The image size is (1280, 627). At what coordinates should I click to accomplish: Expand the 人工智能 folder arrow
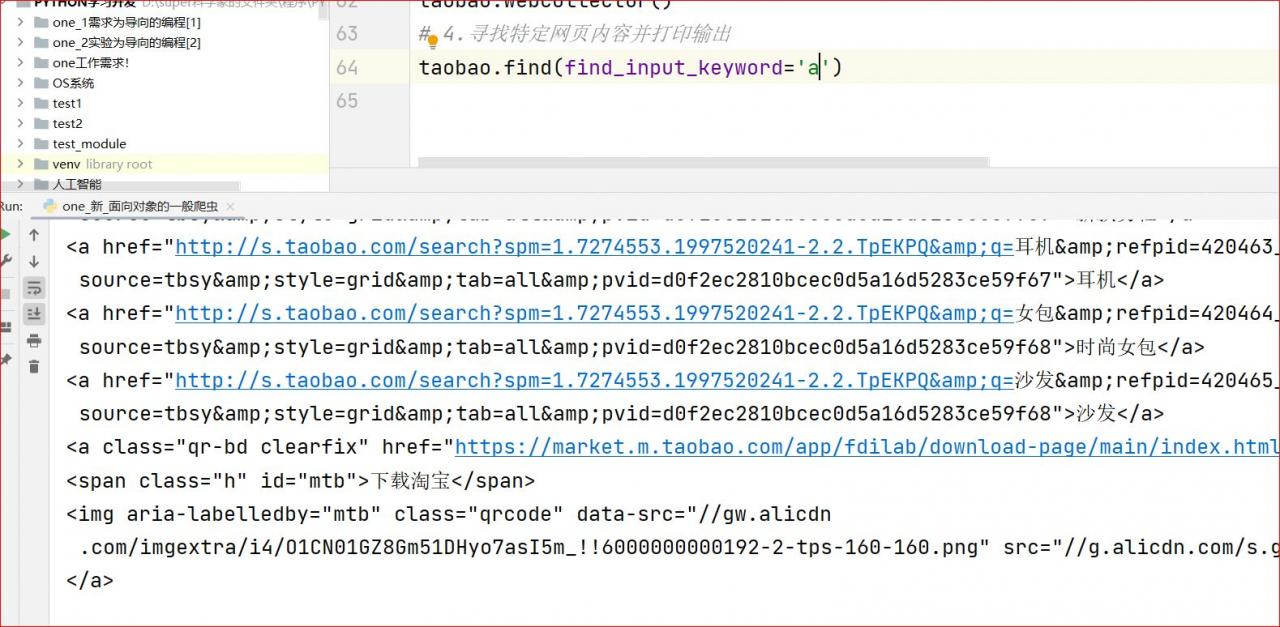tap(20, 184)
